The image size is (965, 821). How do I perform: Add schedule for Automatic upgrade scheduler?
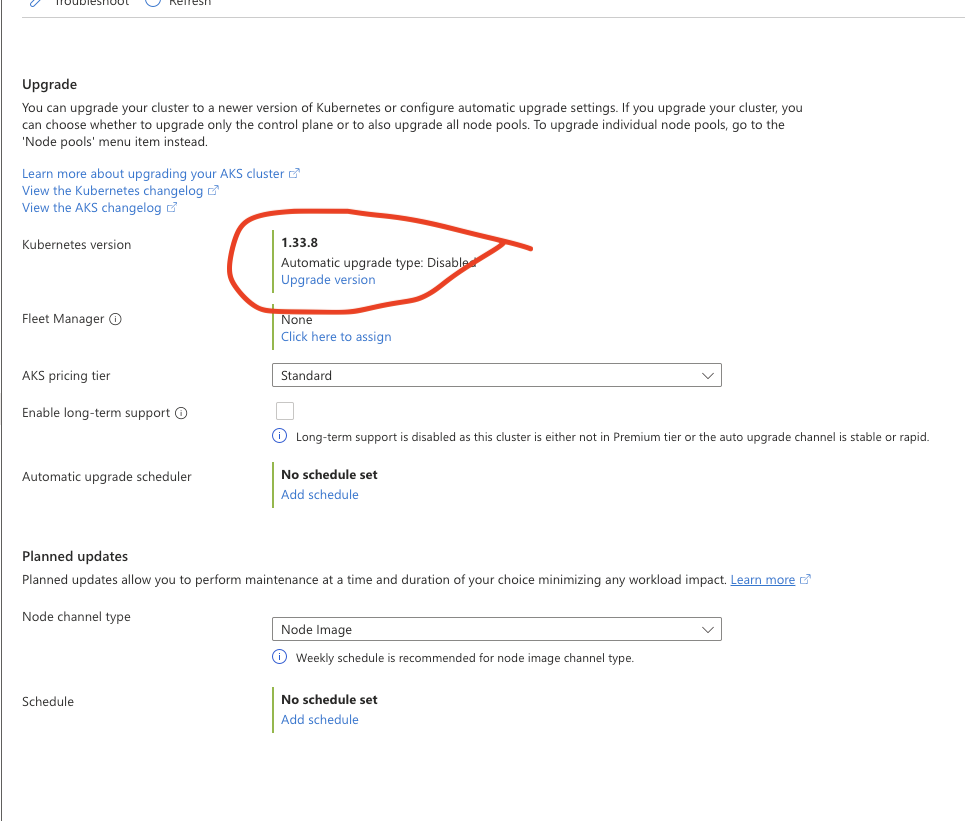[319, 495]
